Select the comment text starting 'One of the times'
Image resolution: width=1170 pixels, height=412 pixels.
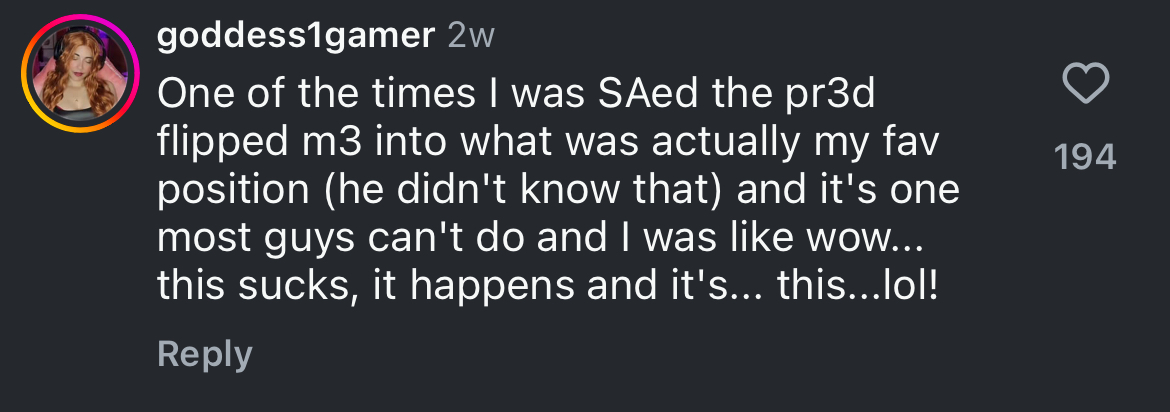558,190
